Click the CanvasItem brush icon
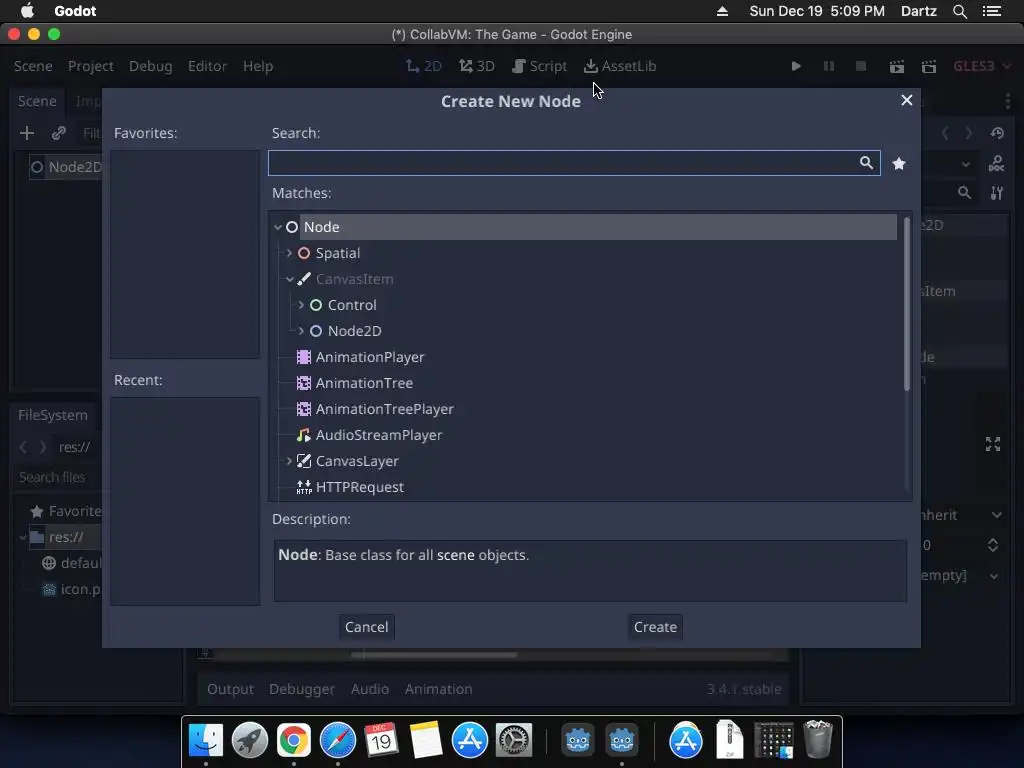Image resolution: width=1024 pixels, height=768 pixels. pyautogui.click(x=304, y=279)
